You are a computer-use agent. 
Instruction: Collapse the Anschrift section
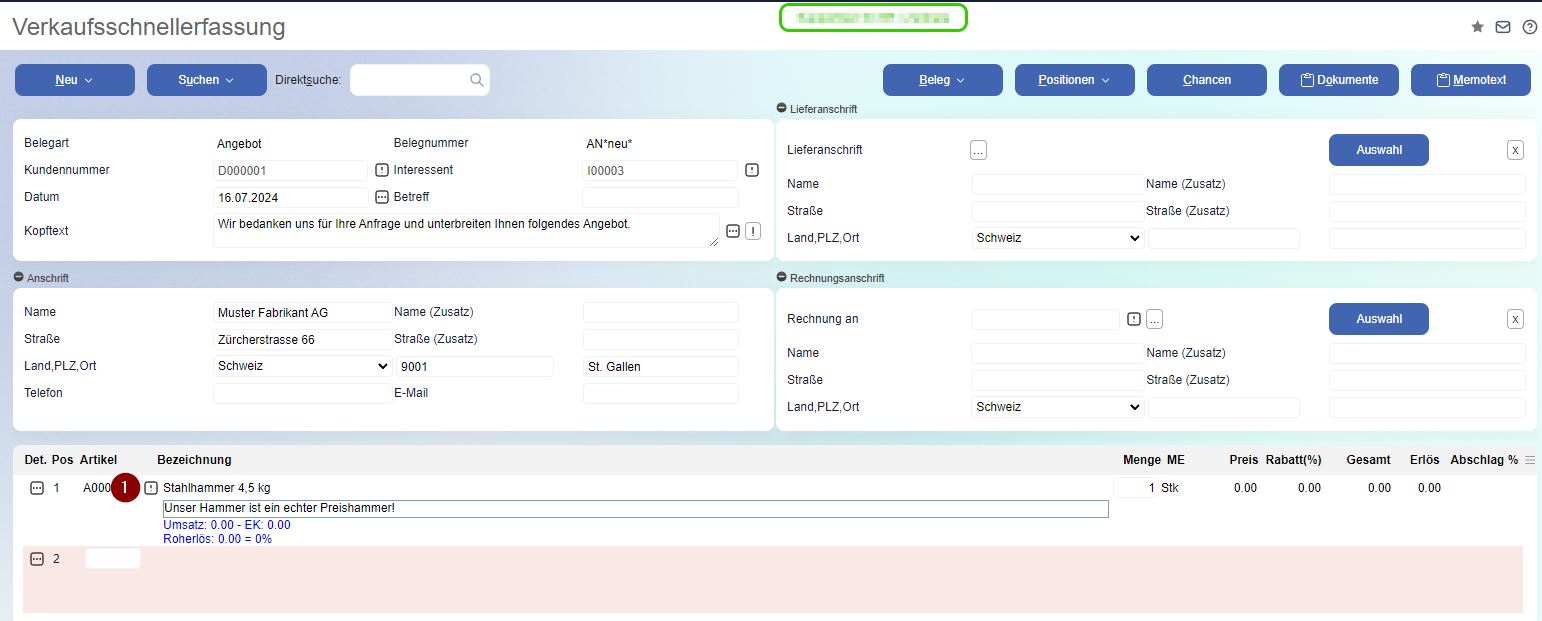[x=18, y=277]
